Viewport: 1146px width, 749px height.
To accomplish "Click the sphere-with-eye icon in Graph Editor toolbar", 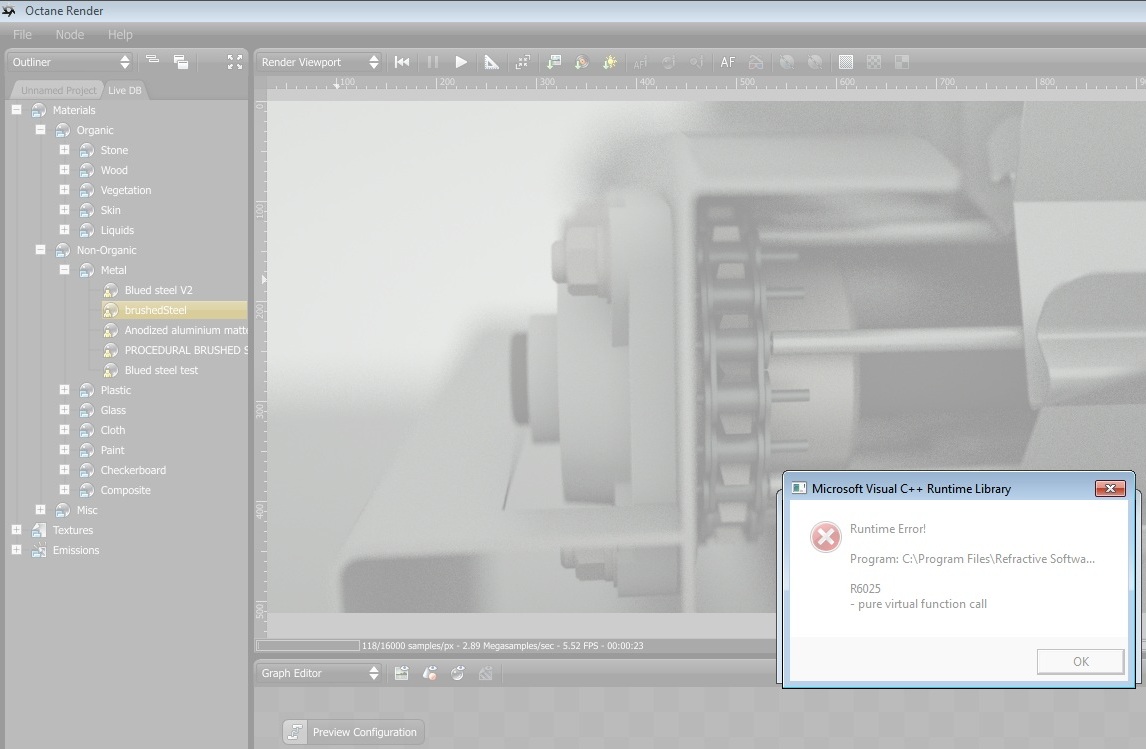I will (458, 673).
